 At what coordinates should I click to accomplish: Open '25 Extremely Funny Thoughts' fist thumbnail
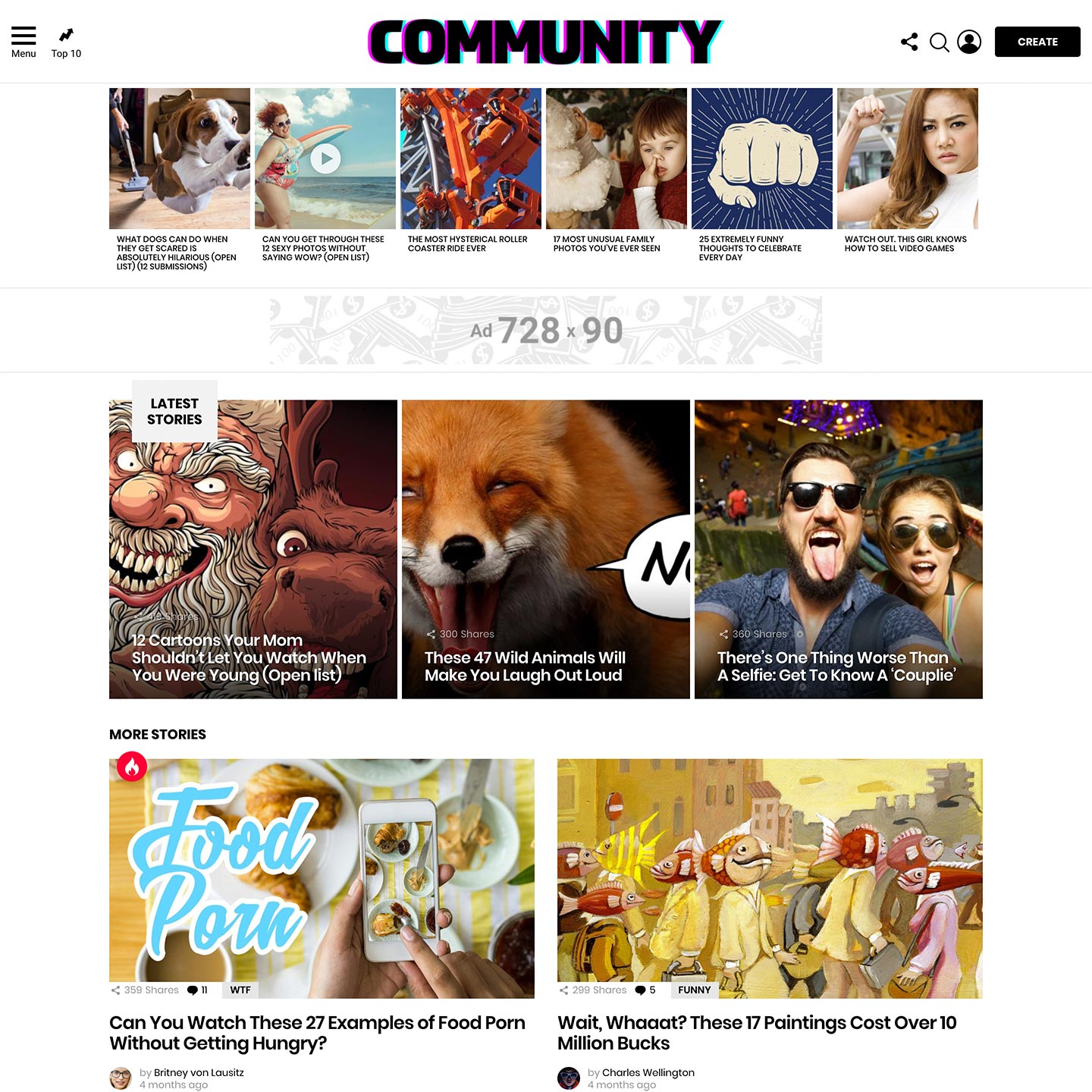(762, 158)
